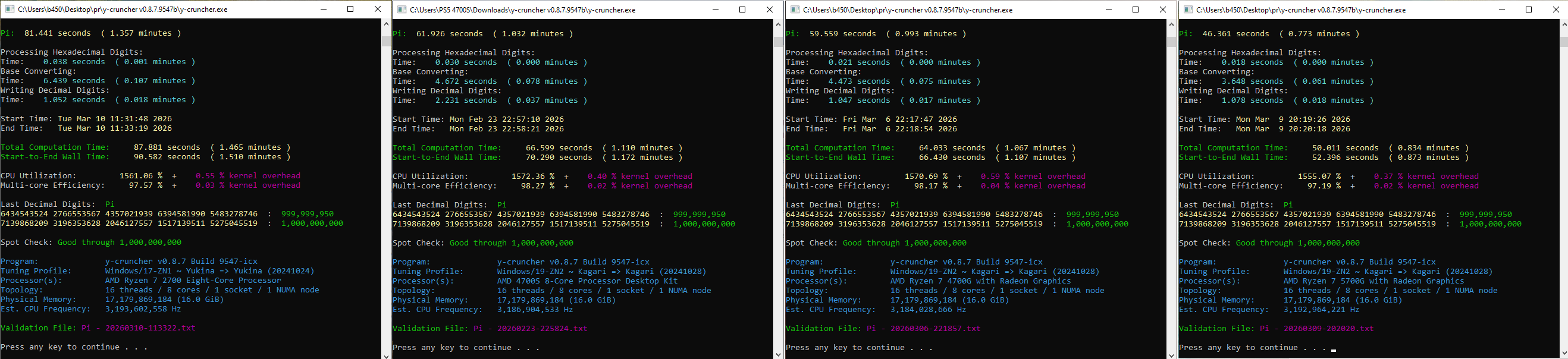Image resolution: width=1568 pixels, height=359 pixels.
Task: Click the console icon in the Ryzen 7 2700 window title bar
Action: pos(8,9)
